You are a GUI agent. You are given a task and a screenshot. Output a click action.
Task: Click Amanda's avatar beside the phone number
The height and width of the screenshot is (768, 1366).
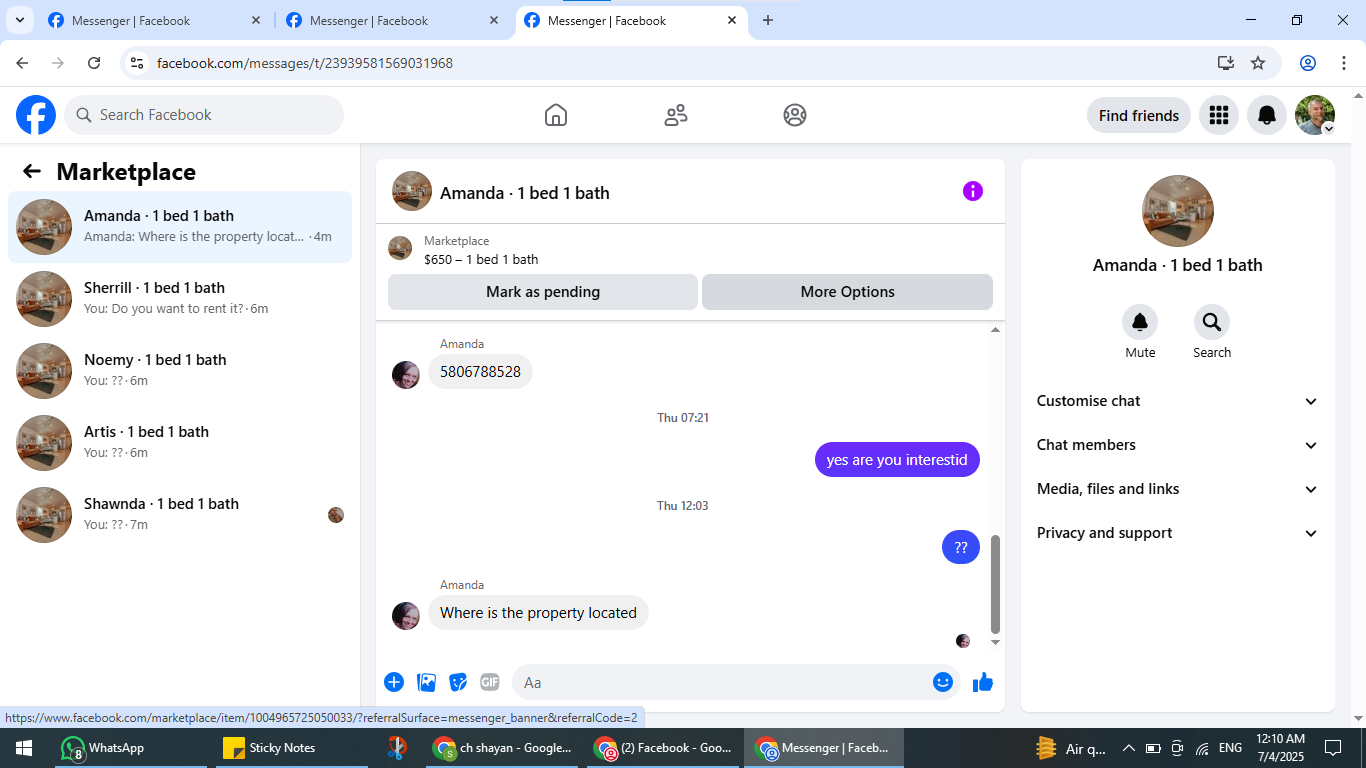[406, 375]
